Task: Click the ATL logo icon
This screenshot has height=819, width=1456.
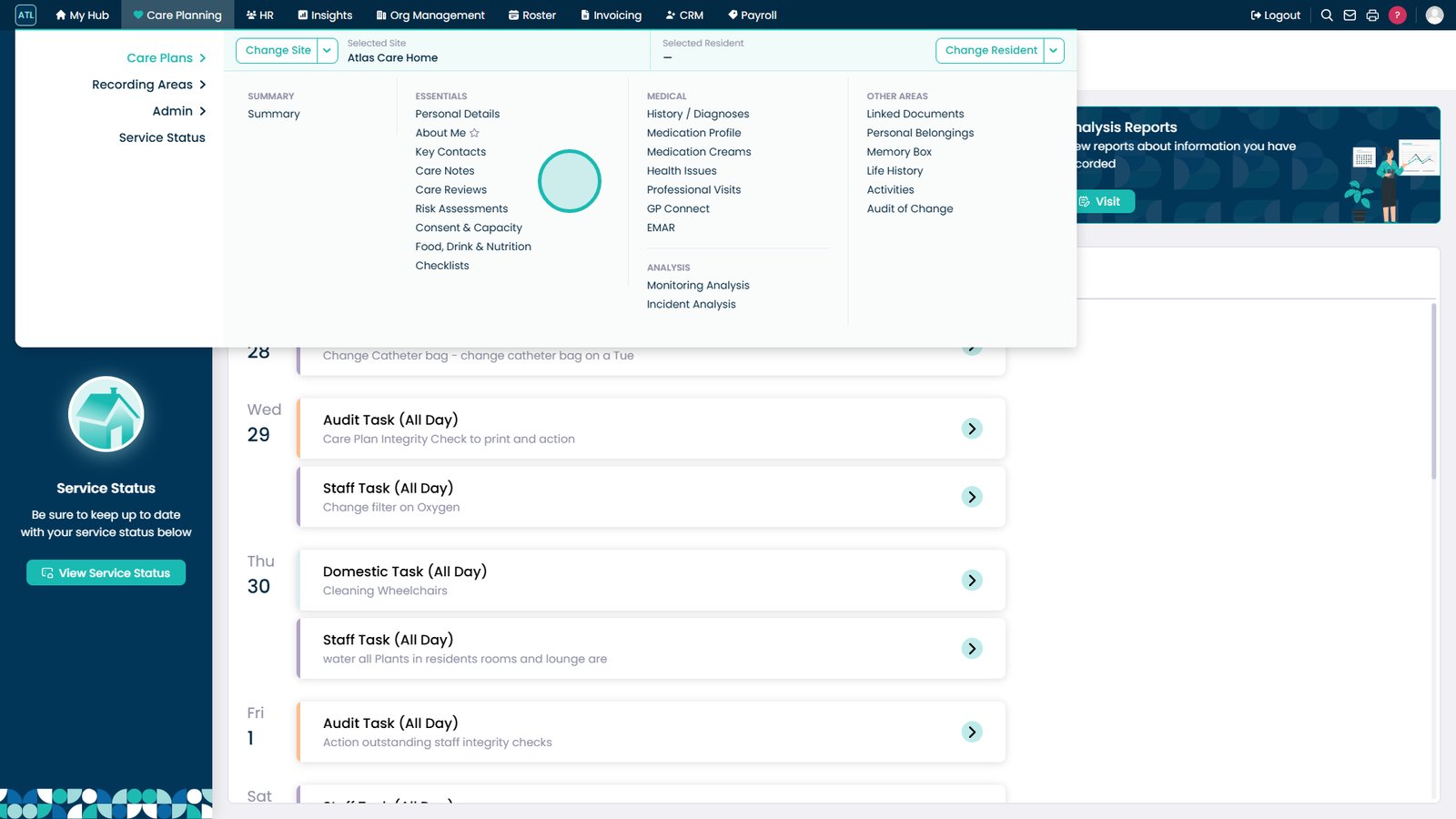Action: click(25, 15)
